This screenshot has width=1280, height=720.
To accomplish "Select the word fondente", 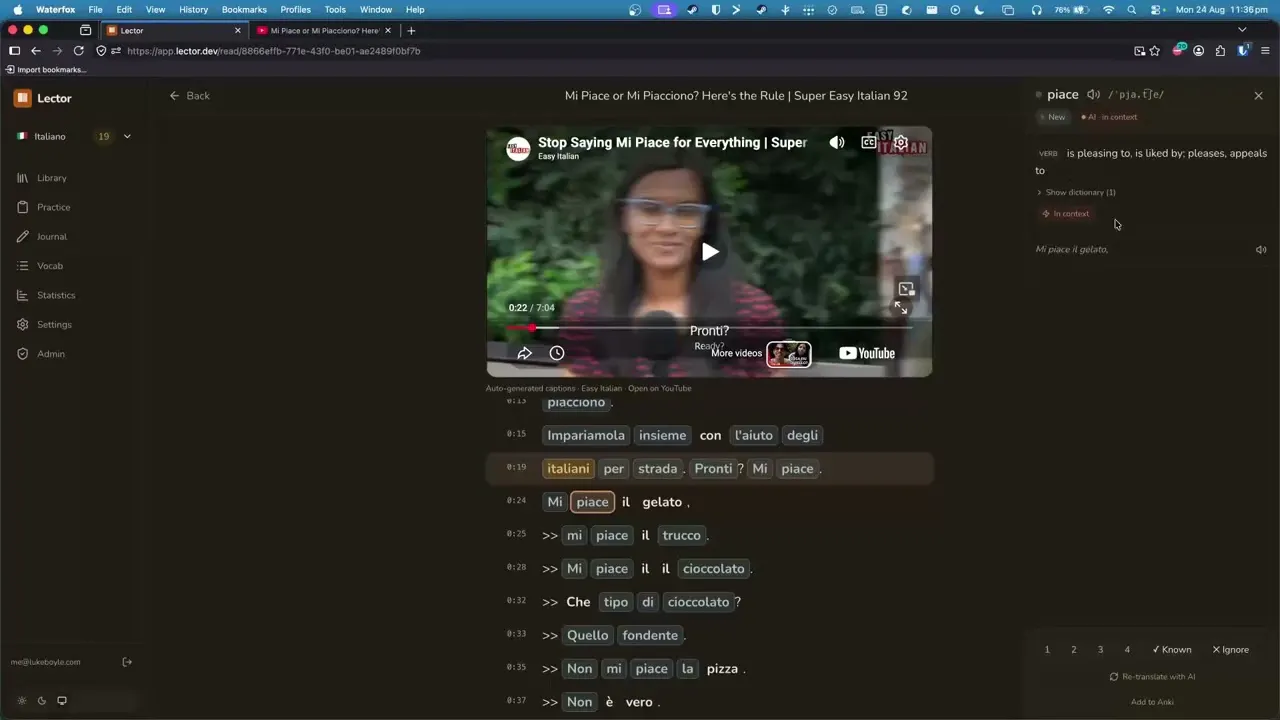I will point(650,635).
